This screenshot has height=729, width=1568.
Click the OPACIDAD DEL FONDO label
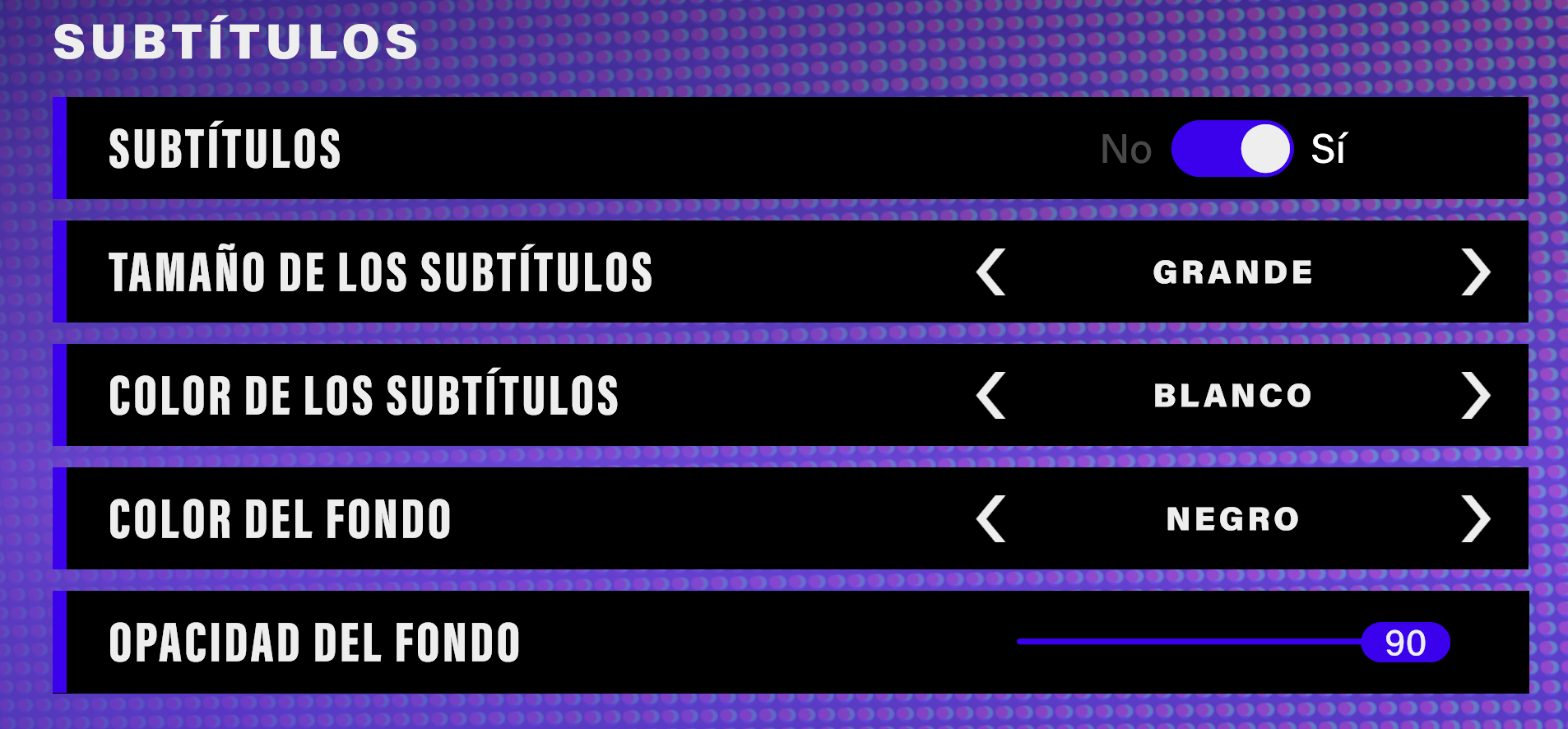(x=314, y=643)
